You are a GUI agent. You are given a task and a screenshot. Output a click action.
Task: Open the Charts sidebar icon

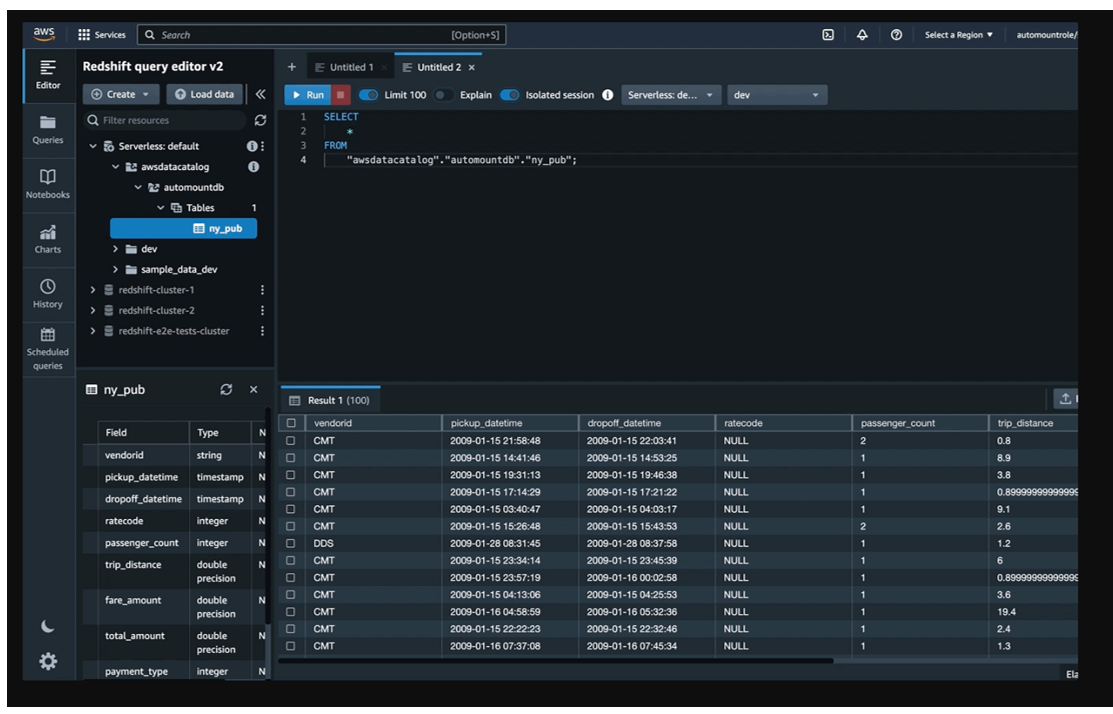[47, 237]
